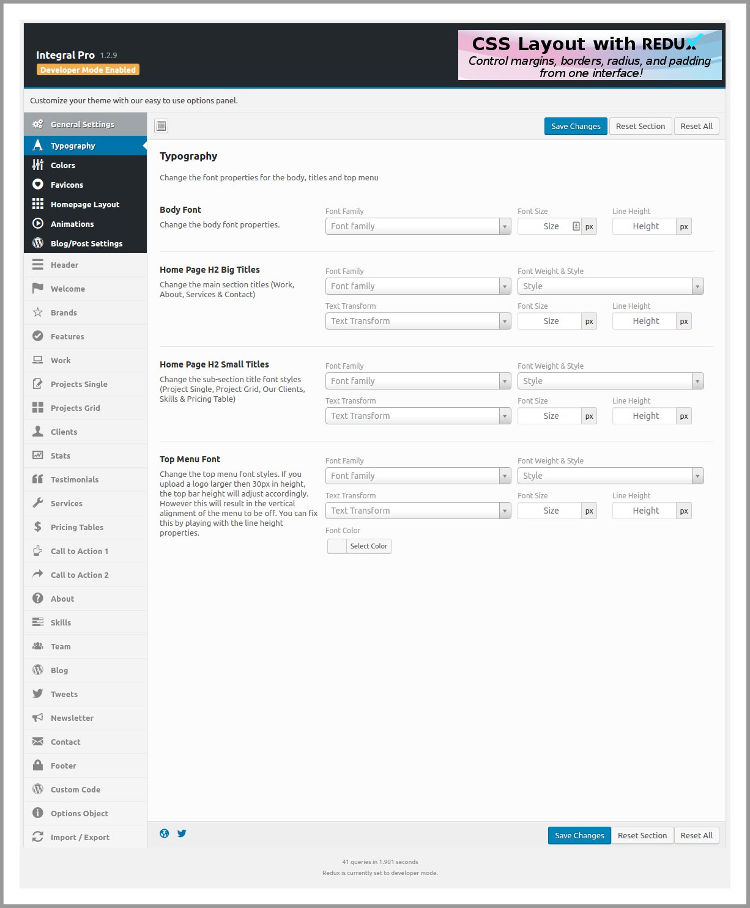
Task: Open the H2 Small Titles Style dropdown
Action: coord(610,381)
